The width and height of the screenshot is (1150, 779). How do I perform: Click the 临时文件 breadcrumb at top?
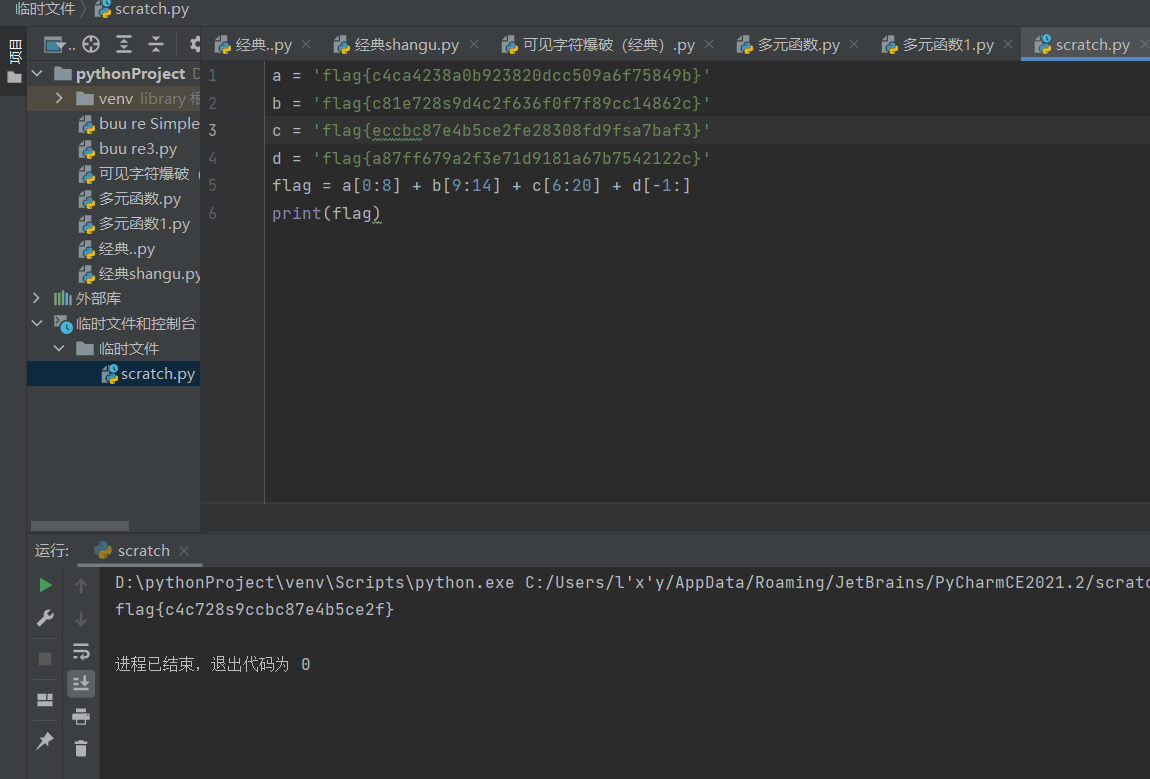click(45, 9)
